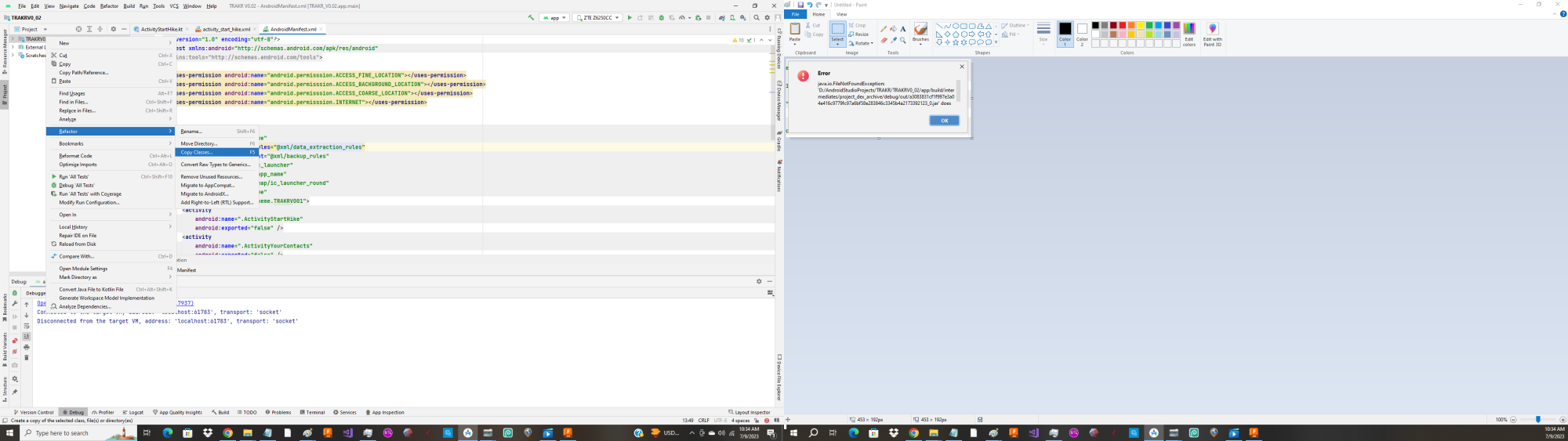Viewport: 1568px width, 441px height.
Task: Click the Make Project hammer icon
Action: [531, 17]
